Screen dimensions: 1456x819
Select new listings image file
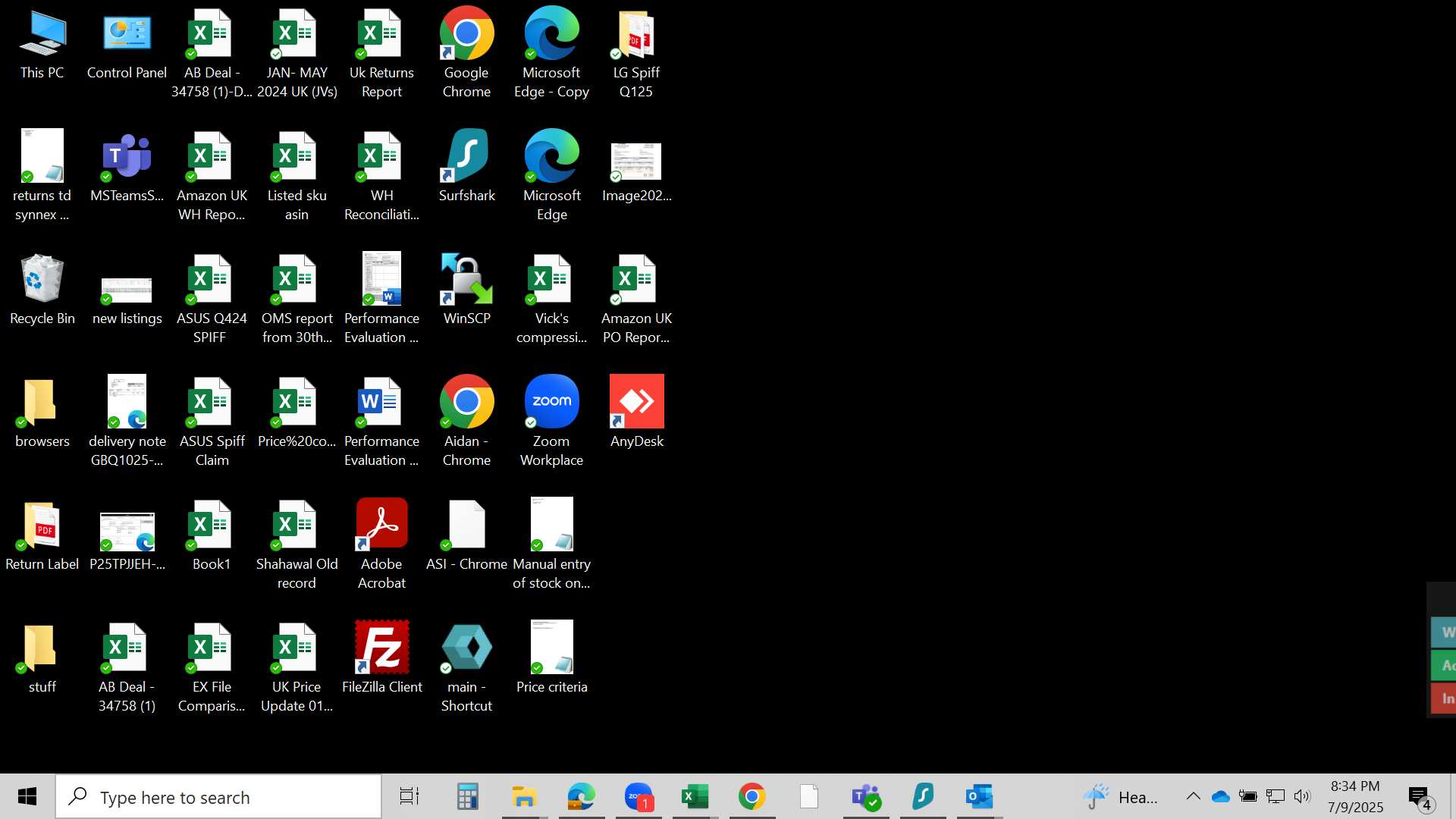127,301
